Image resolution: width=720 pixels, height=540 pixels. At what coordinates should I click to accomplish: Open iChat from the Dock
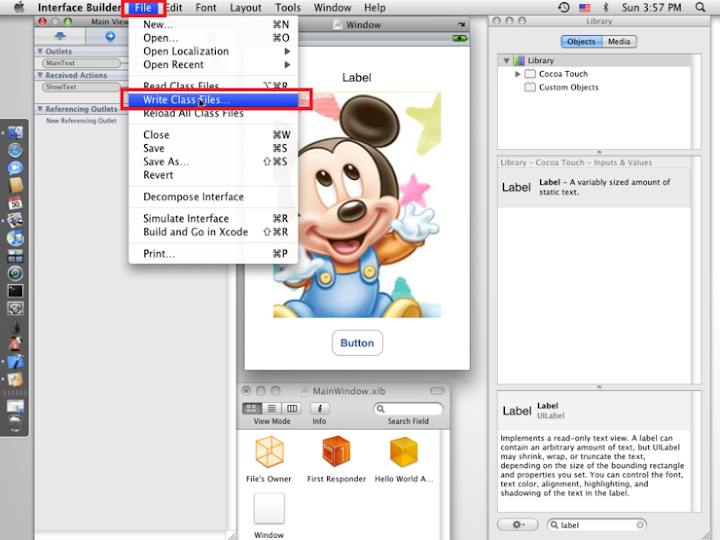click(x=15, y=168)
